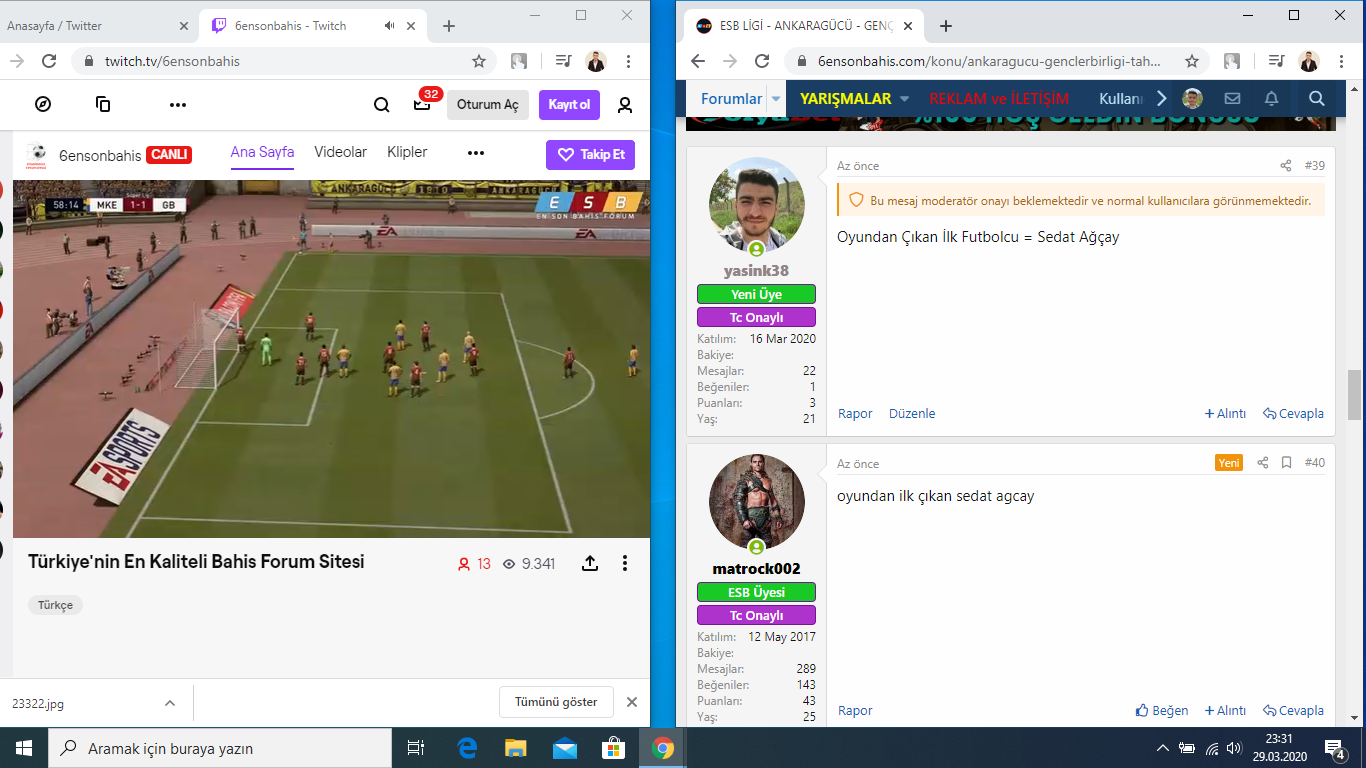The height and width of the screenshot is (768, 1366).
Task: Click the share icon below the stream
Action: coord(590,563)
